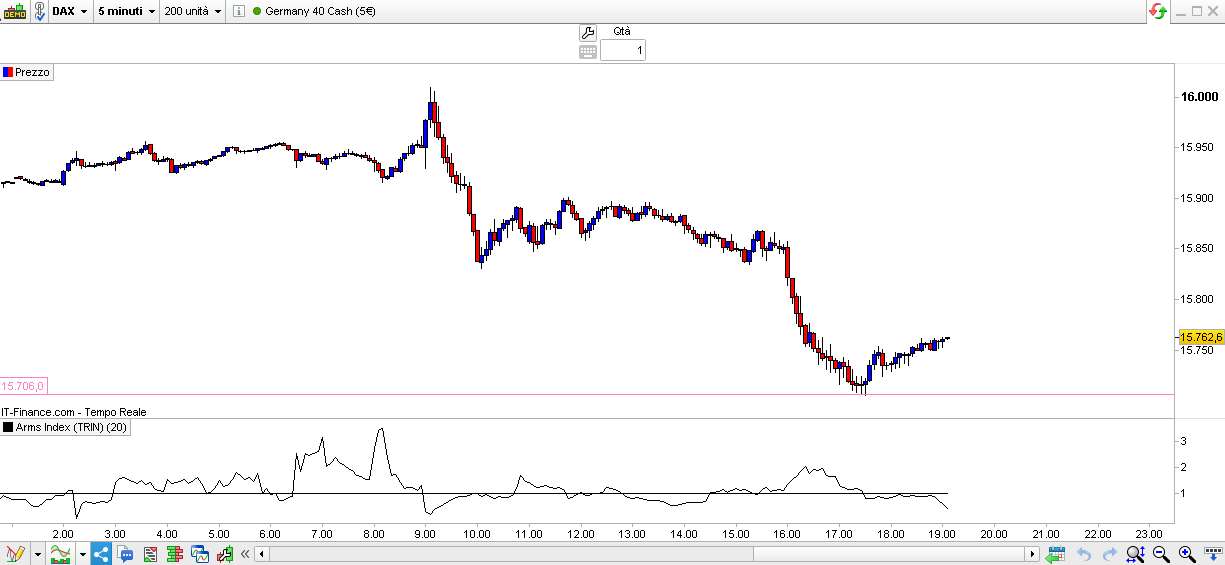Open the 5 minuti timeframe dropdown
This screenshot has height=565, width=1225.
(x=126, y=11)
